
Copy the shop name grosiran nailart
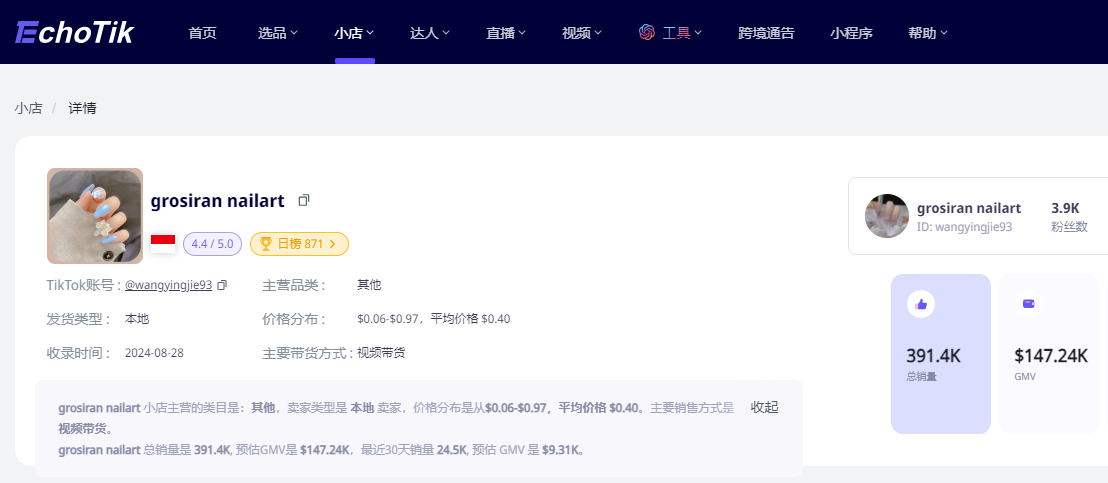pos(304,200)
